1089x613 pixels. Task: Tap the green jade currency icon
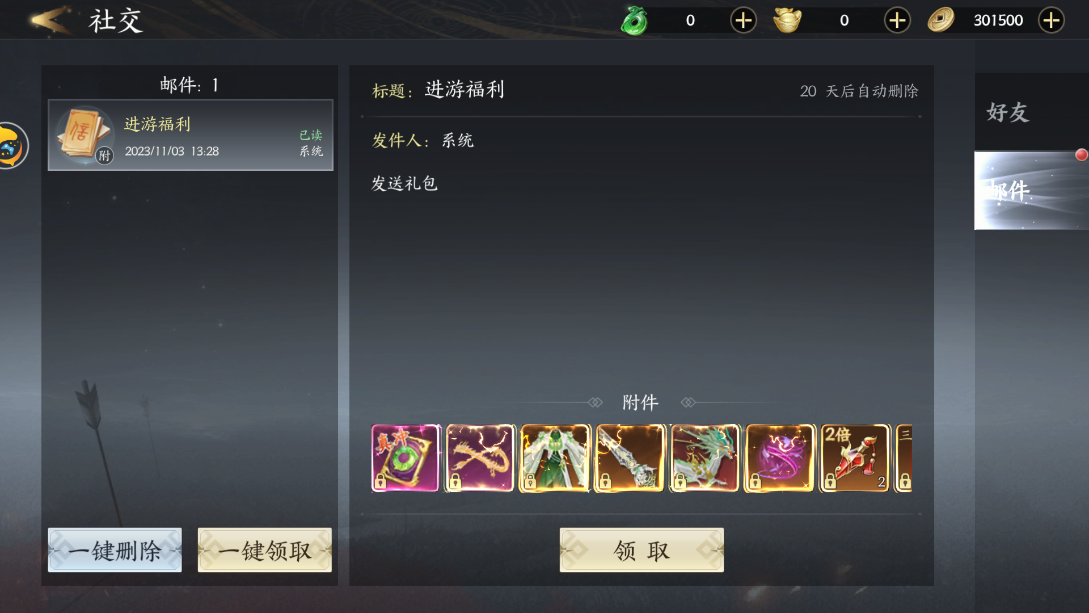[x=634, y=20]
